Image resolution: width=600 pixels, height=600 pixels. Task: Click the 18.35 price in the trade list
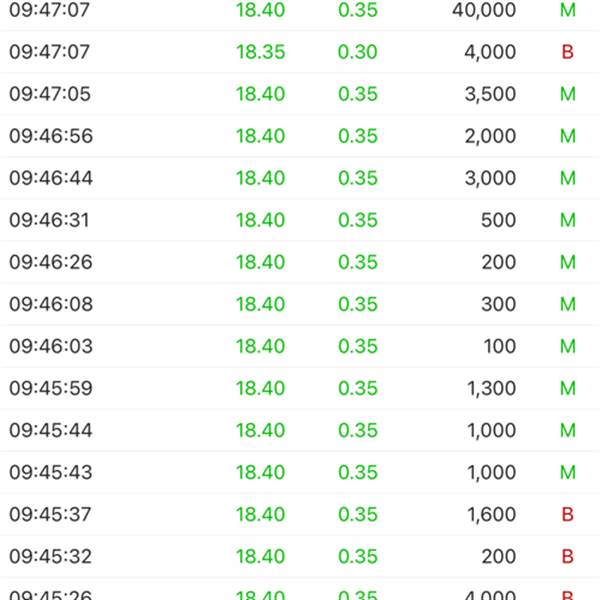point(260,52)
